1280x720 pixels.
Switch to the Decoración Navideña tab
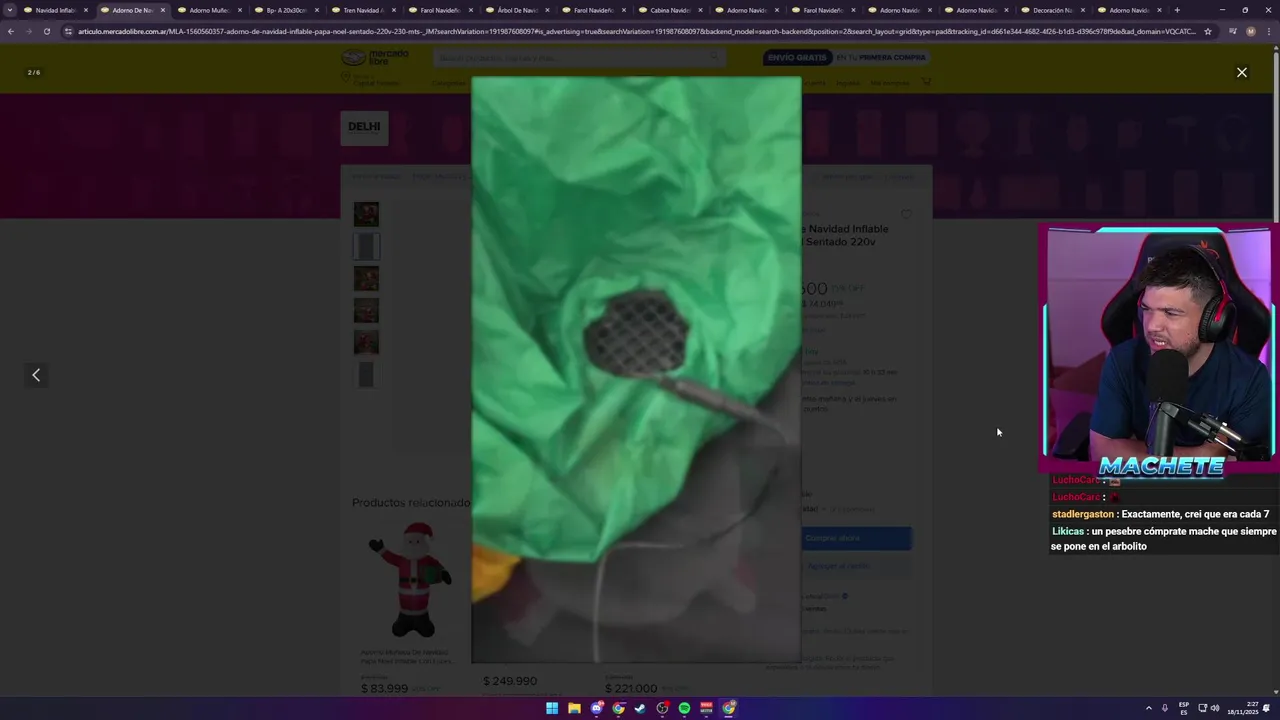[x=1052, y=10]
